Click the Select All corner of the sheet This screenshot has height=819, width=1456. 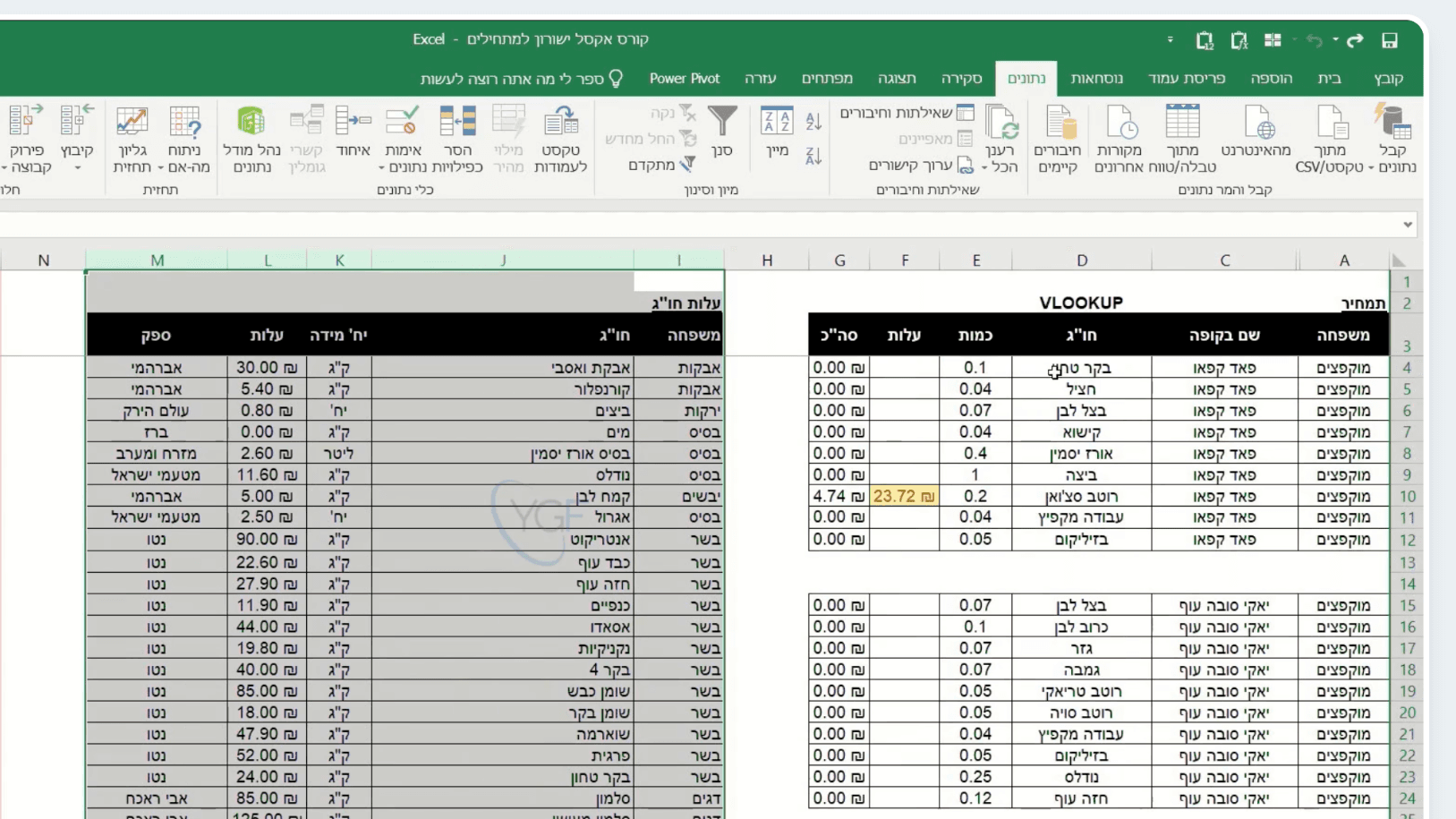(x=1399, y=260)
